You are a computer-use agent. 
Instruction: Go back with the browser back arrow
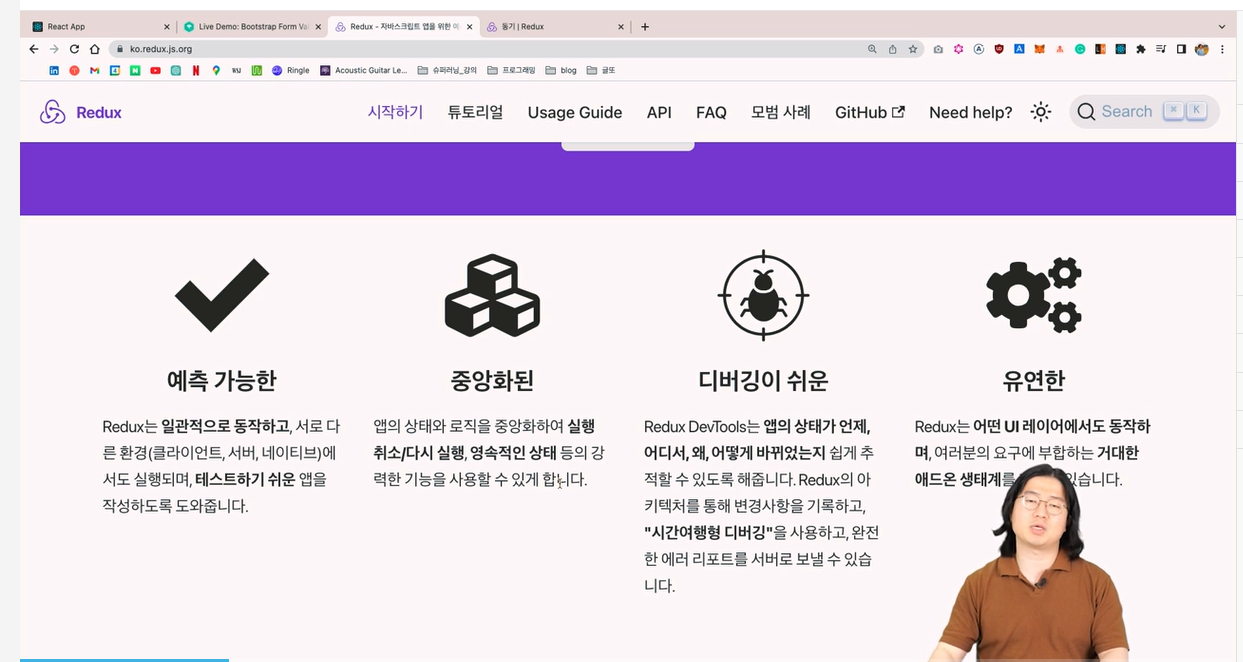(x=34, y=48)
